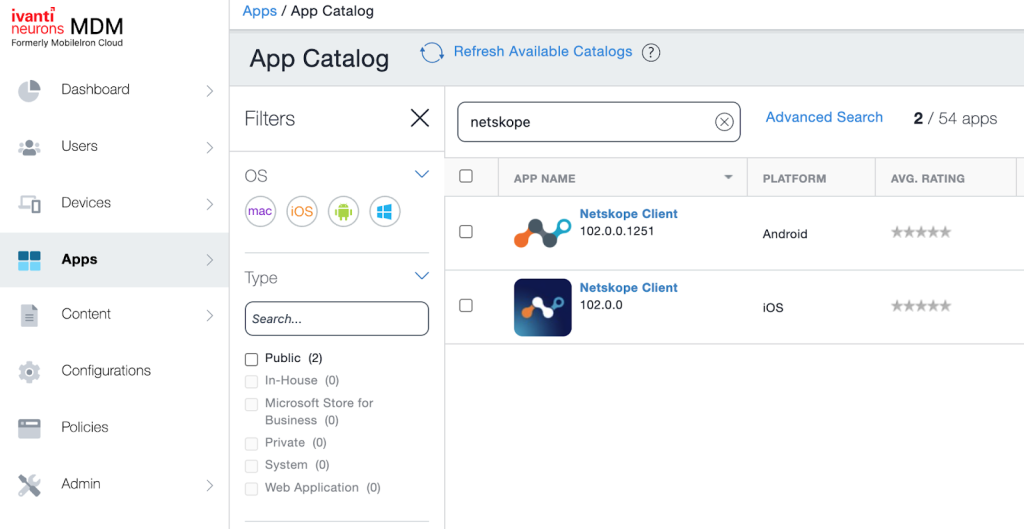Open Content menu item
Image resolution: width=1024 pixels, height=529 pixels.
coord(86,314)
